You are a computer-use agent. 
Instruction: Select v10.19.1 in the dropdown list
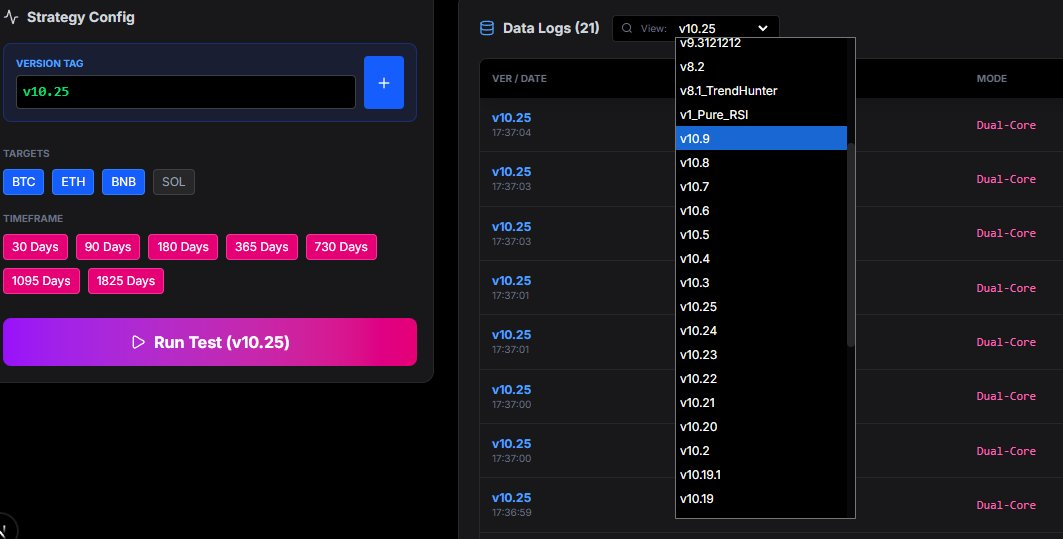tap(700, 475)
